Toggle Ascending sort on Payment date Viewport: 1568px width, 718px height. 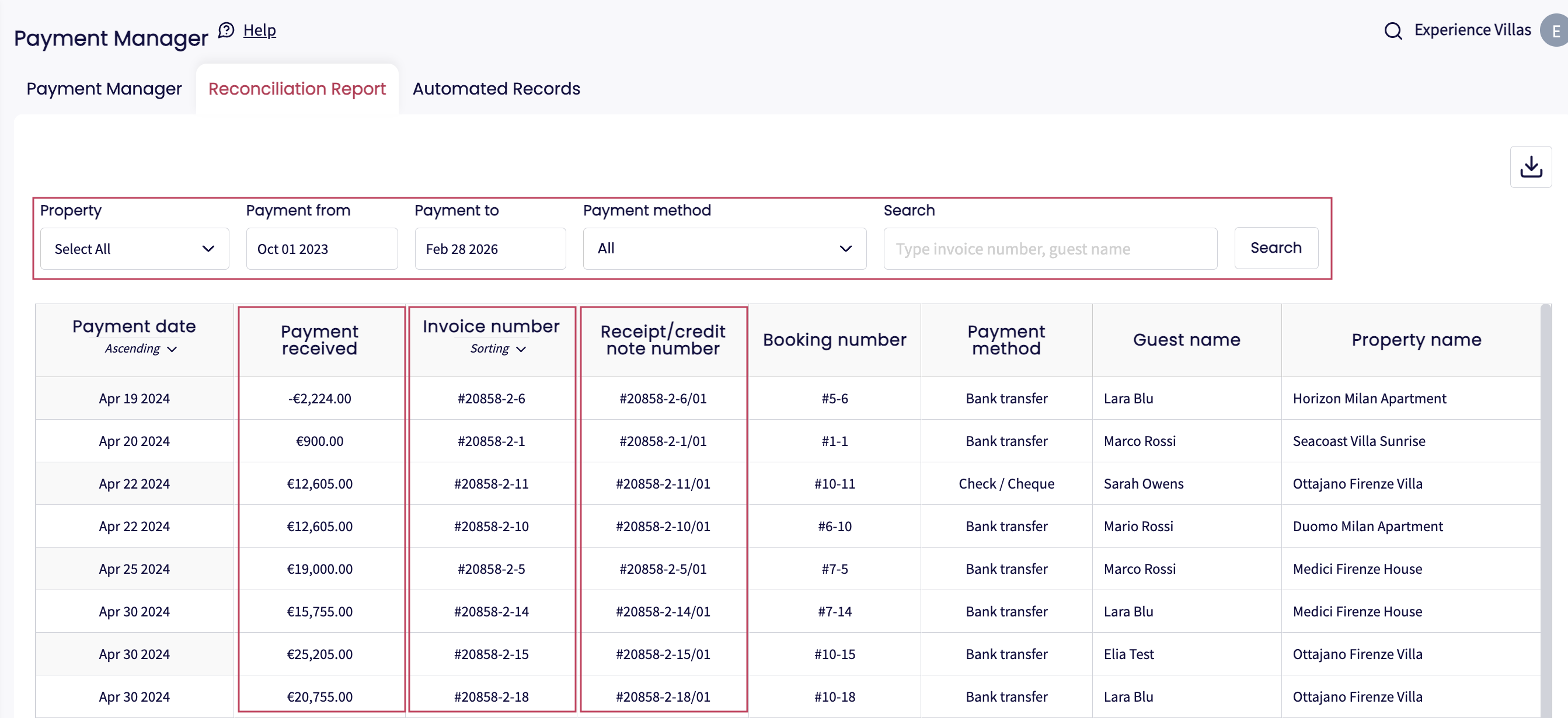140,348
